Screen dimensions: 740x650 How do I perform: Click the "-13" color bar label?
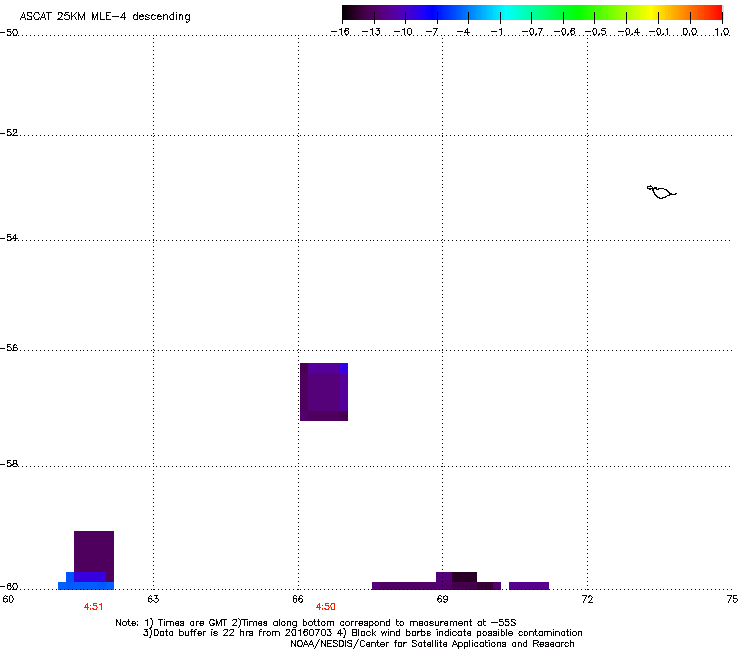[x=371, y=32]
